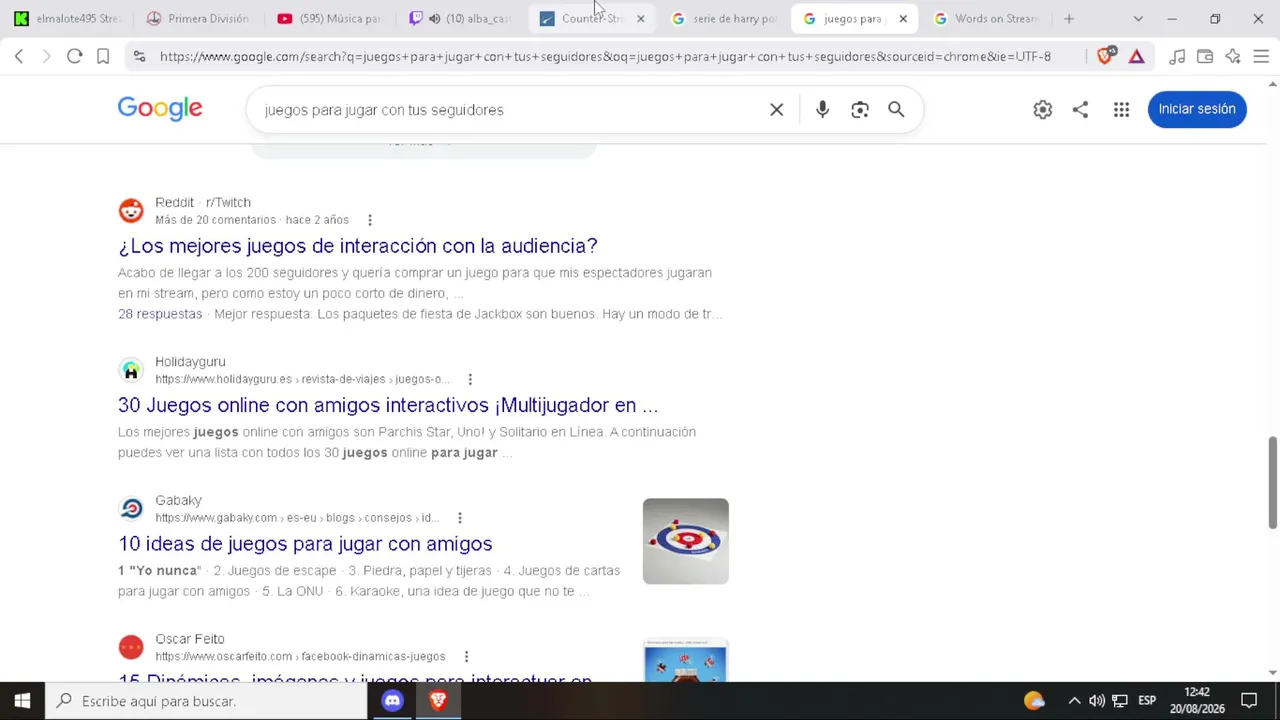Screen dimensions: 1280x720
Task: Open options menu for the Reddit result
Action: (x=369, y=220)
